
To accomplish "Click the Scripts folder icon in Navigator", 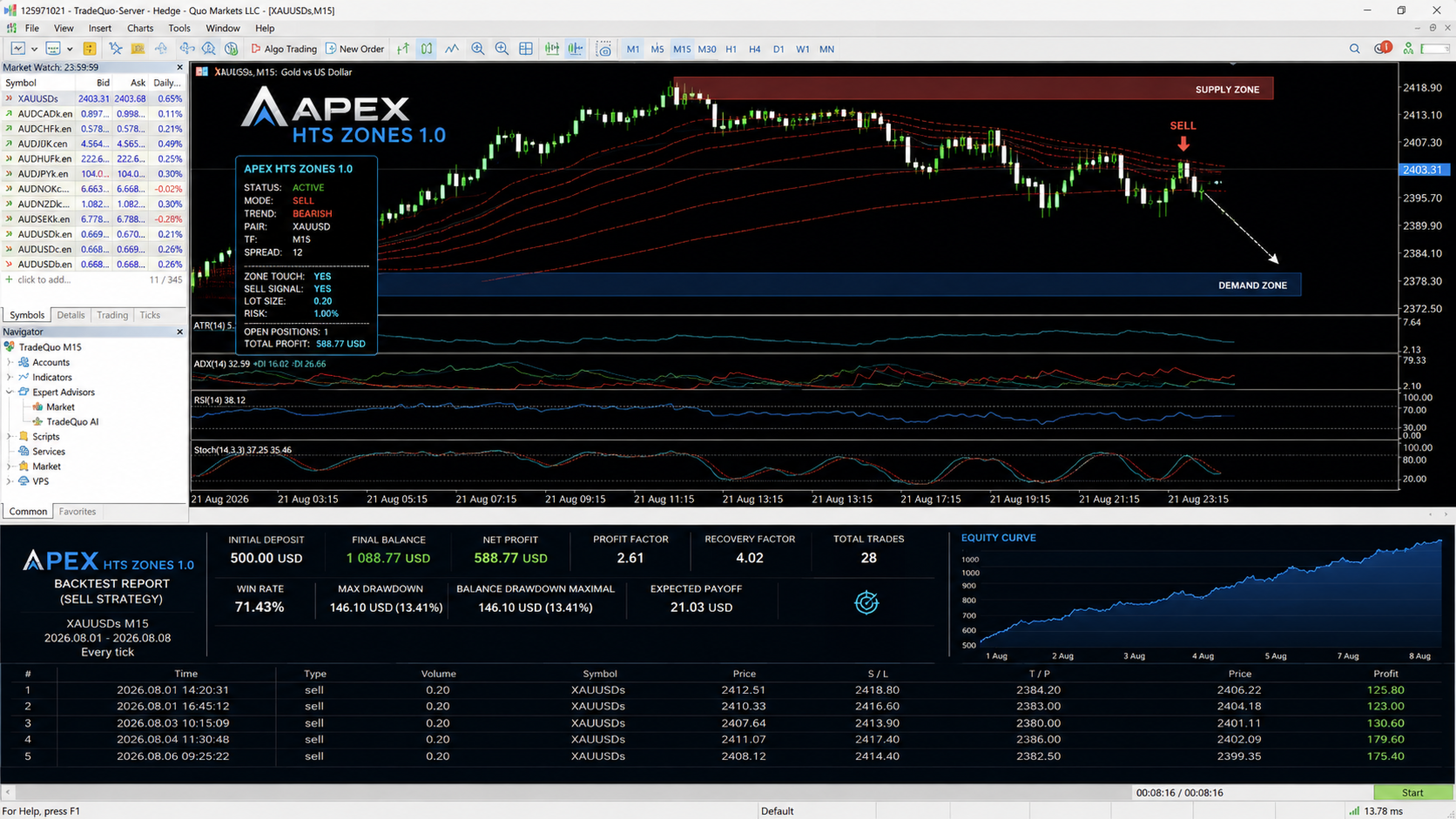I will (x=24, y=436).
